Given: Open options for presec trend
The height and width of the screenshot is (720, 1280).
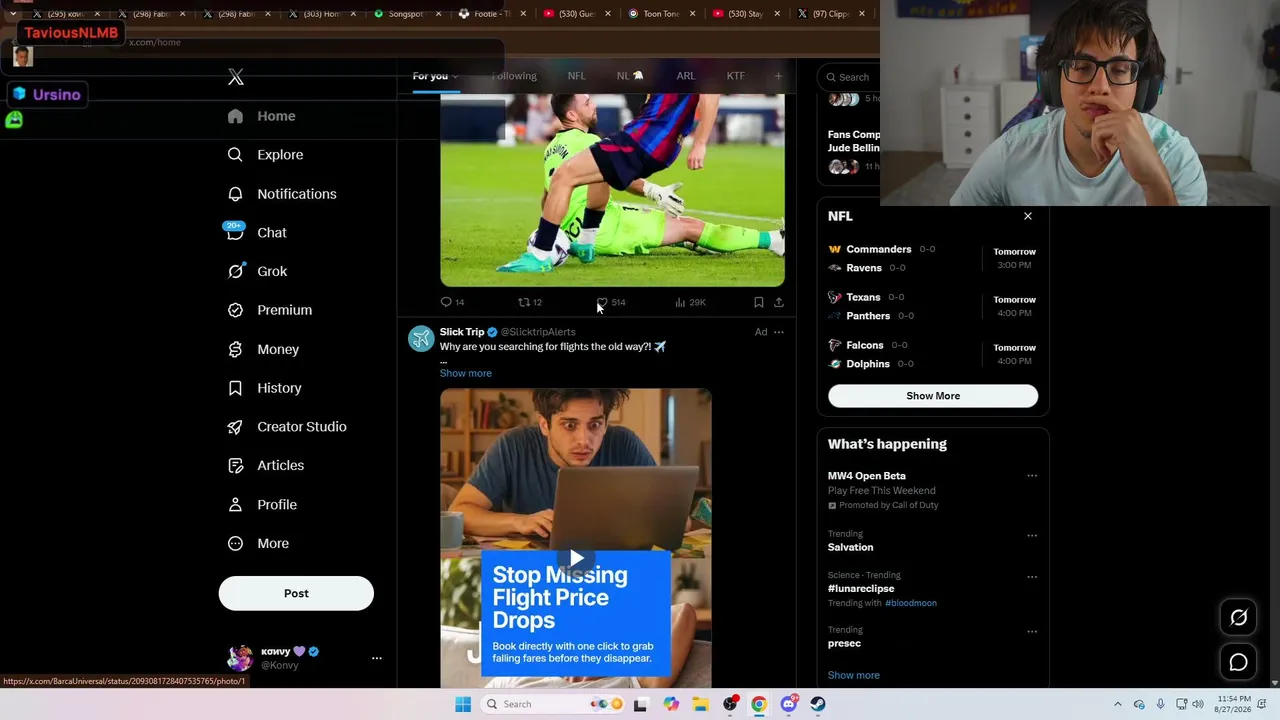Looking at the screenshot, I should (x=1032, y=632).
